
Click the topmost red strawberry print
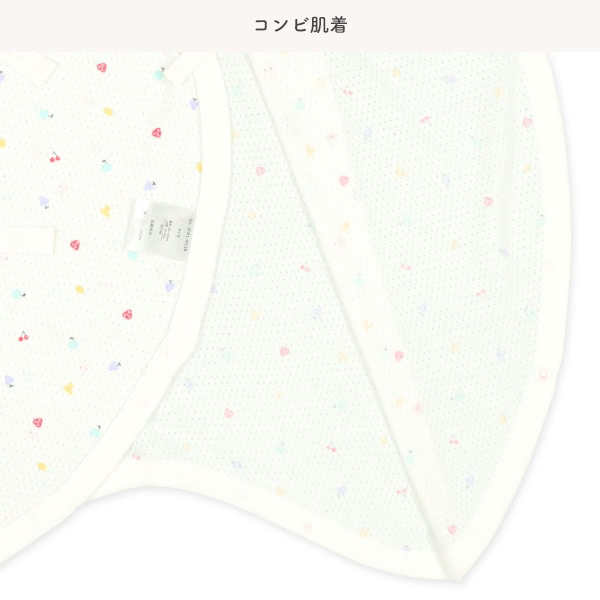tap(101, 68)
